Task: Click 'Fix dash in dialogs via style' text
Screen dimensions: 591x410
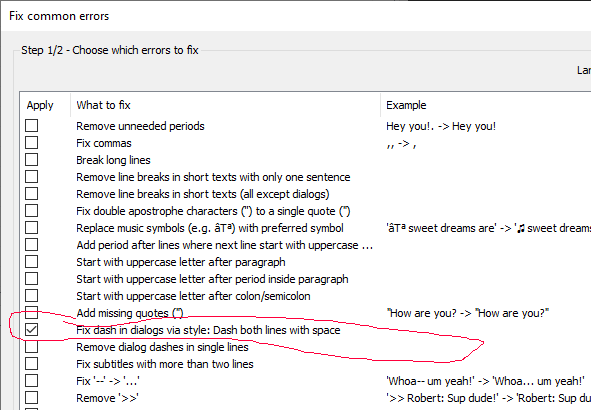Action: 208,330
